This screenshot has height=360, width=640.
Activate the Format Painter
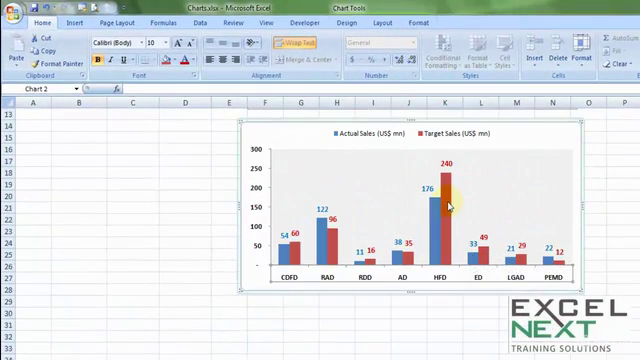[58, 64]
